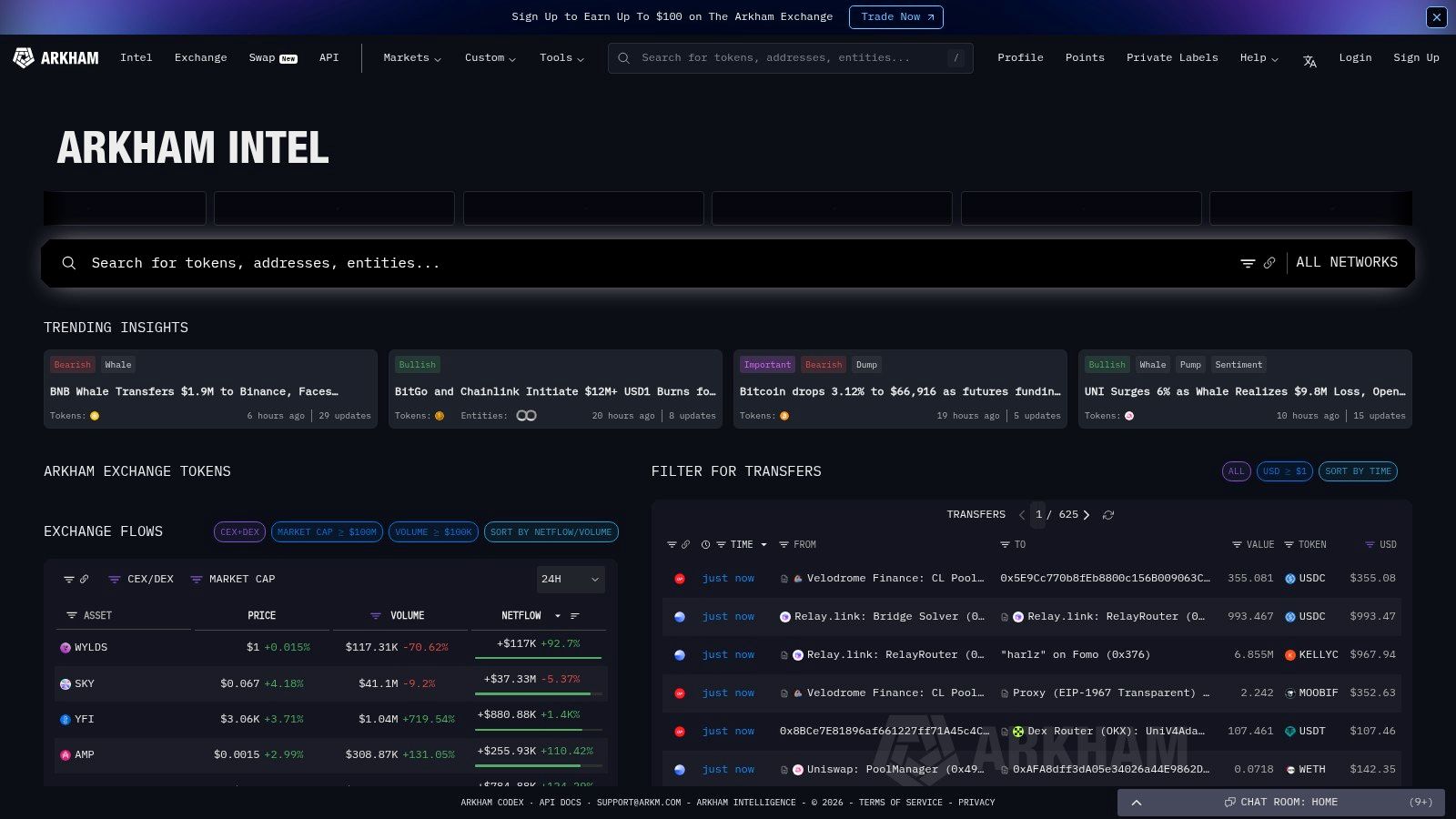Open Private Labels page
The width and height of the screenshot is (1456, 819).
coord(1172,58)
